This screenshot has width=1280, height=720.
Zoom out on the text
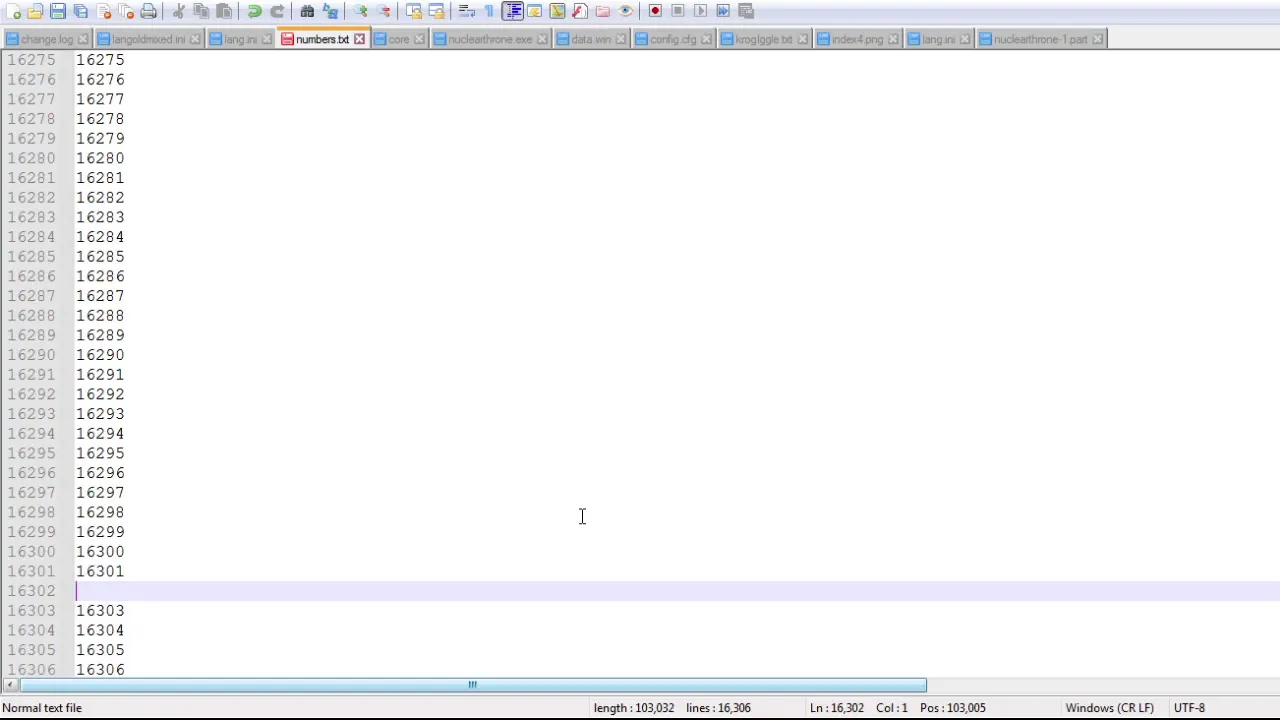coord(383,11)
